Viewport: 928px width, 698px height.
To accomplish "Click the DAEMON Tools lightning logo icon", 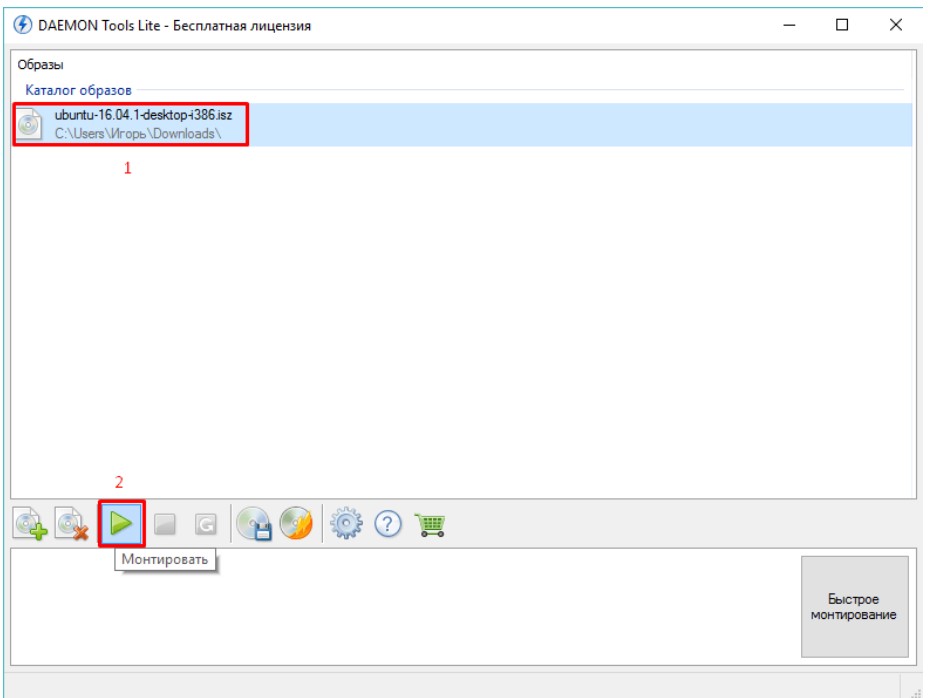I will point(22,25).
